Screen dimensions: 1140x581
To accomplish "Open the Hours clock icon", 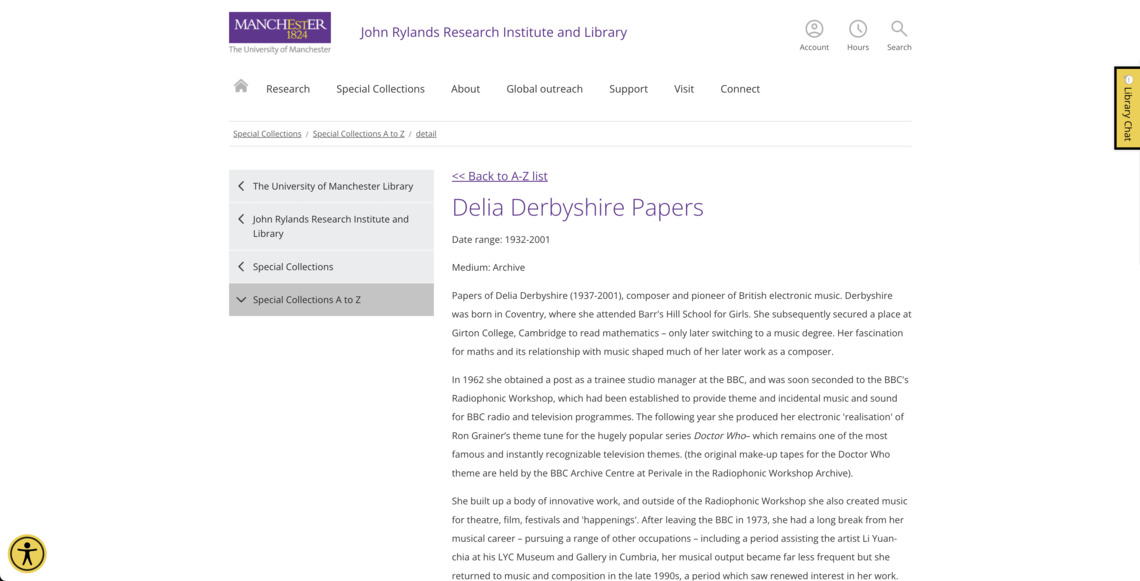I will tap(858, 30).
